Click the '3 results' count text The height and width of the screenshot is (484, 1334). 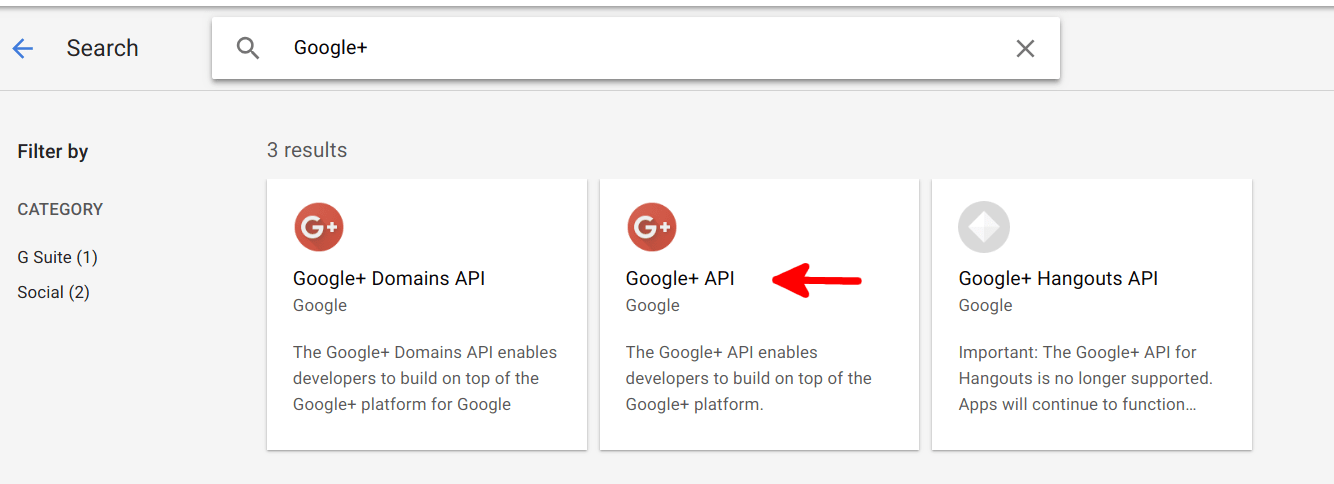(x=307, y=150)
